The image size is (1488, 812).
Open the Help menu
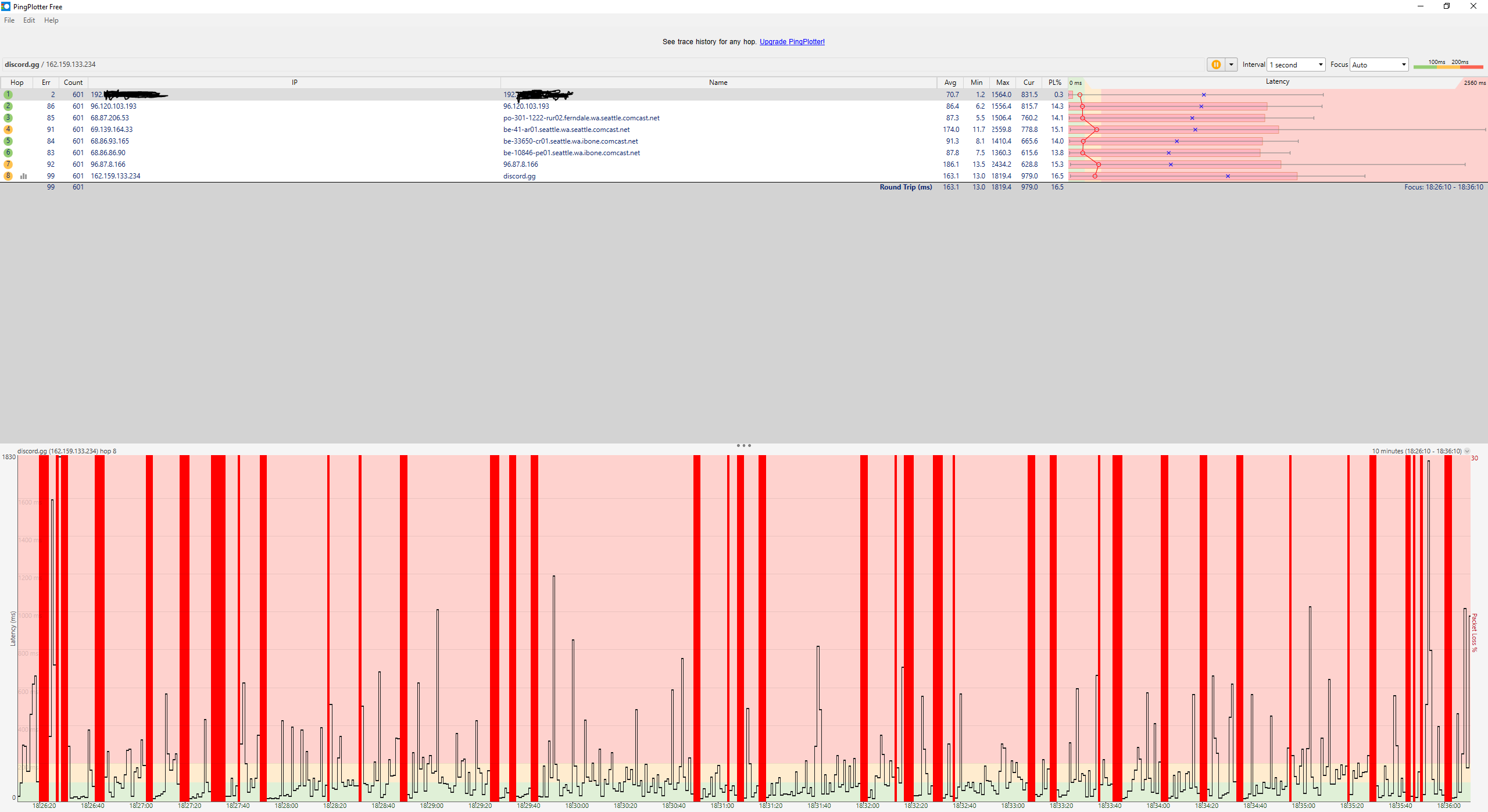[51, 20]
